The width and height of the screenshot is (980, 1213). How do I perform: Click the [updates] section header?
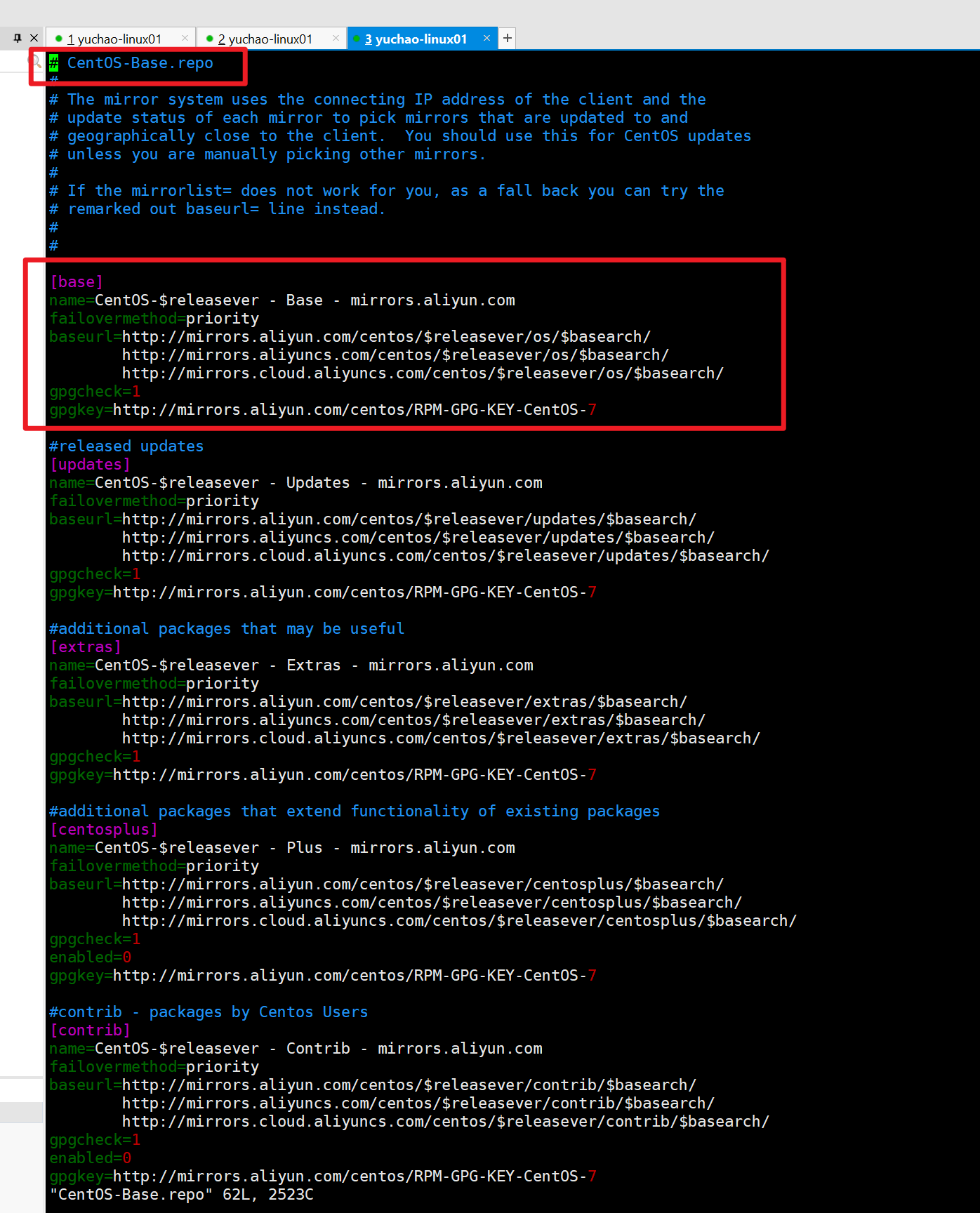[x=90, y=465]
